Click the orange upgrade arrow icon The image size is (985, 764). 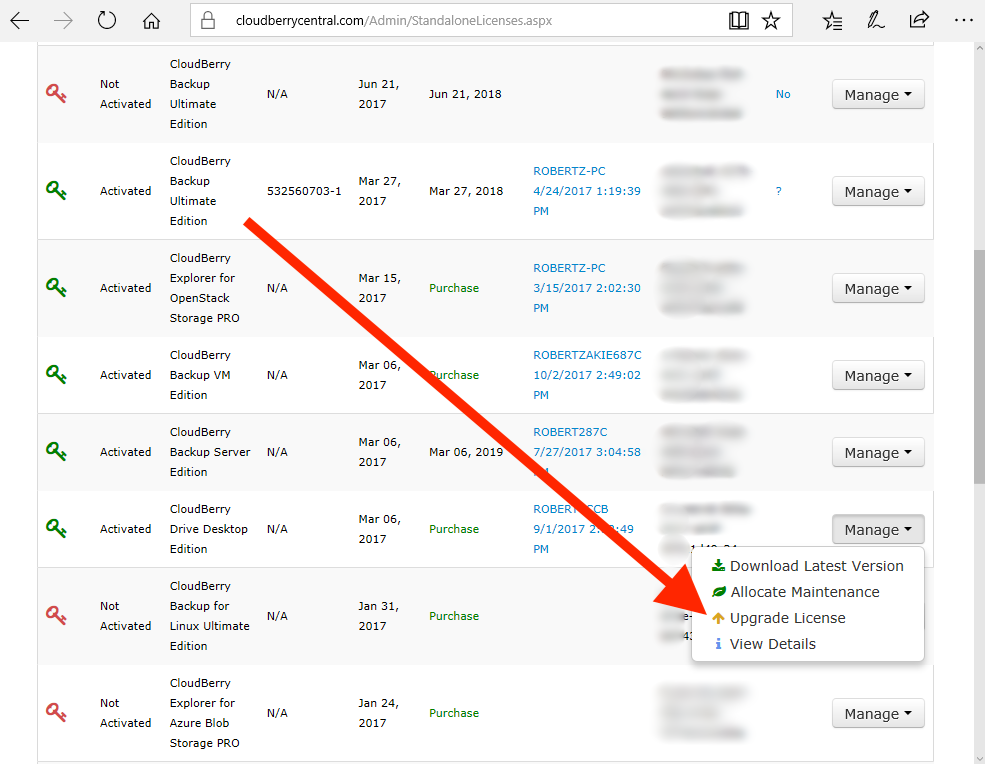point(718,618)
